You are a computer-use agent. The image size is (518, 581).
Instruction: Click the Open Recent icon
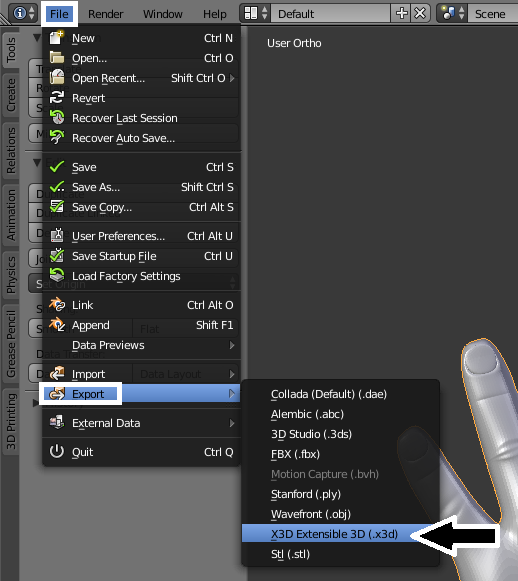coord(57,78)
